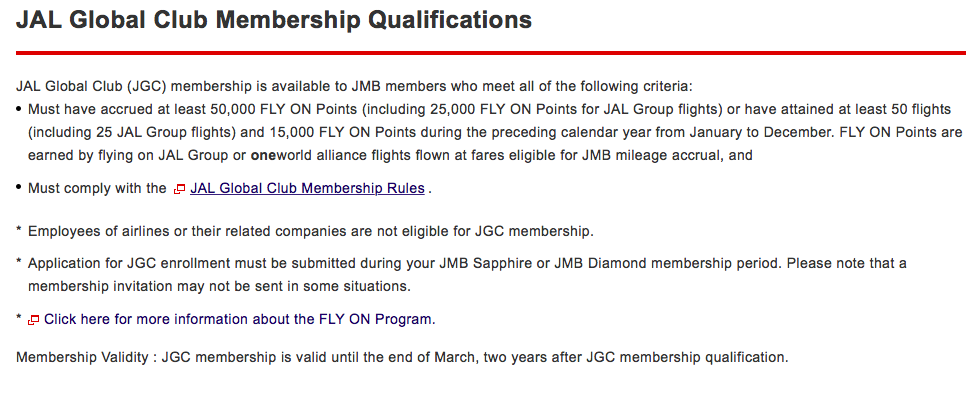Click the intro sentence about JMB members criteria
980x403 pixels.
click(x=354, y=86)
